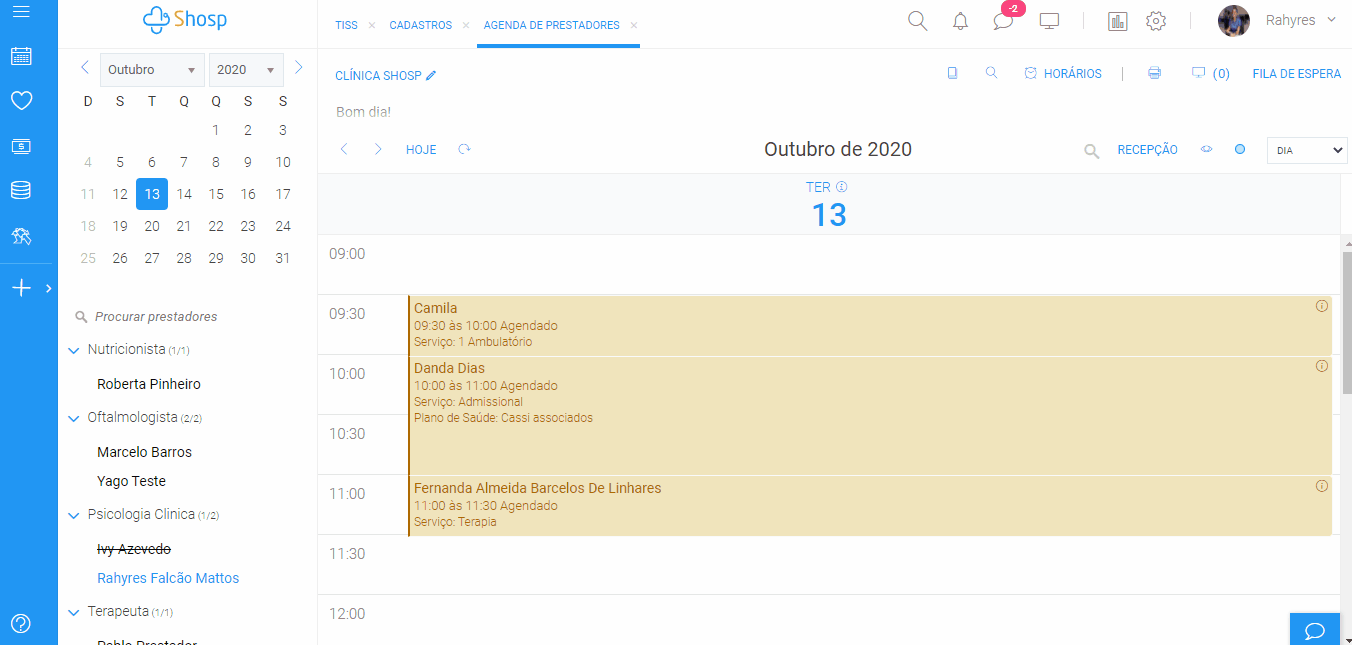Close the TISS tab
This screenshot has height=645, width=1352.
point(371,25)
